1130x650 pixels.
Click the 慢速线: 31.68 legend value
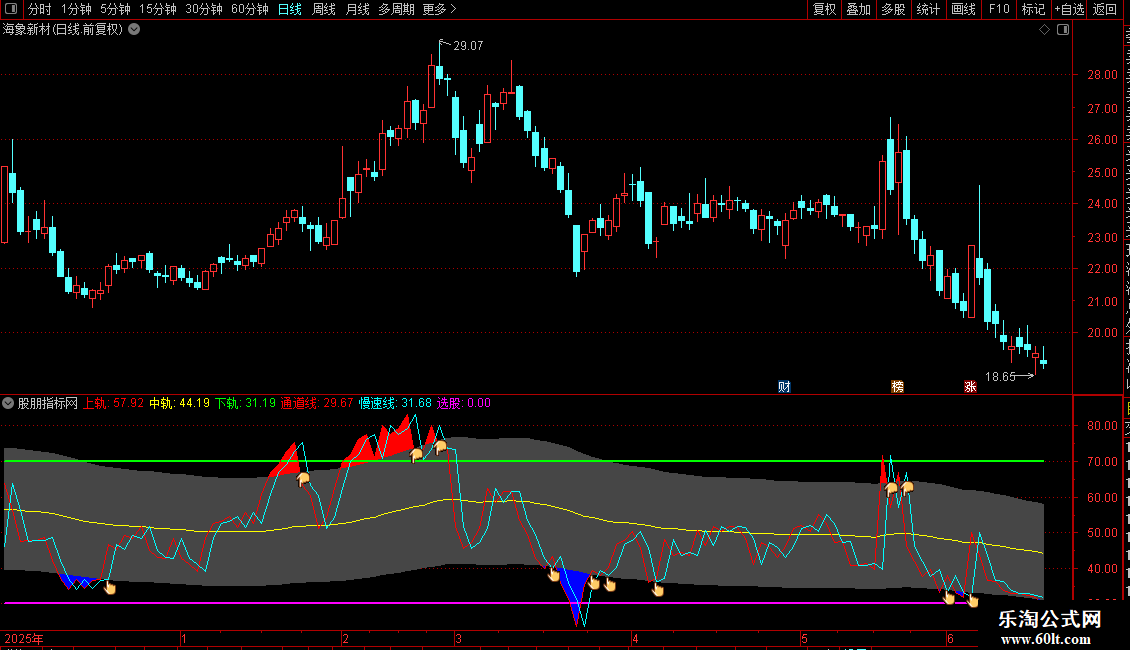[x=396, y=404]
